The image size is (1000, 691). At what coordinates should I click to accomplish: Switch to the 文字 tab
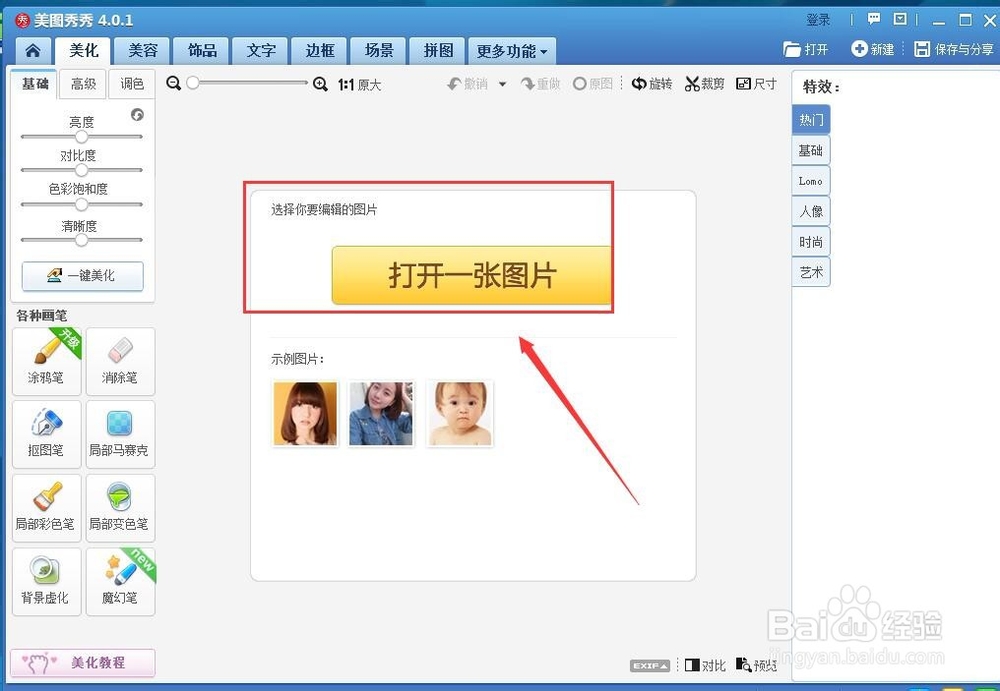point(261,50)
